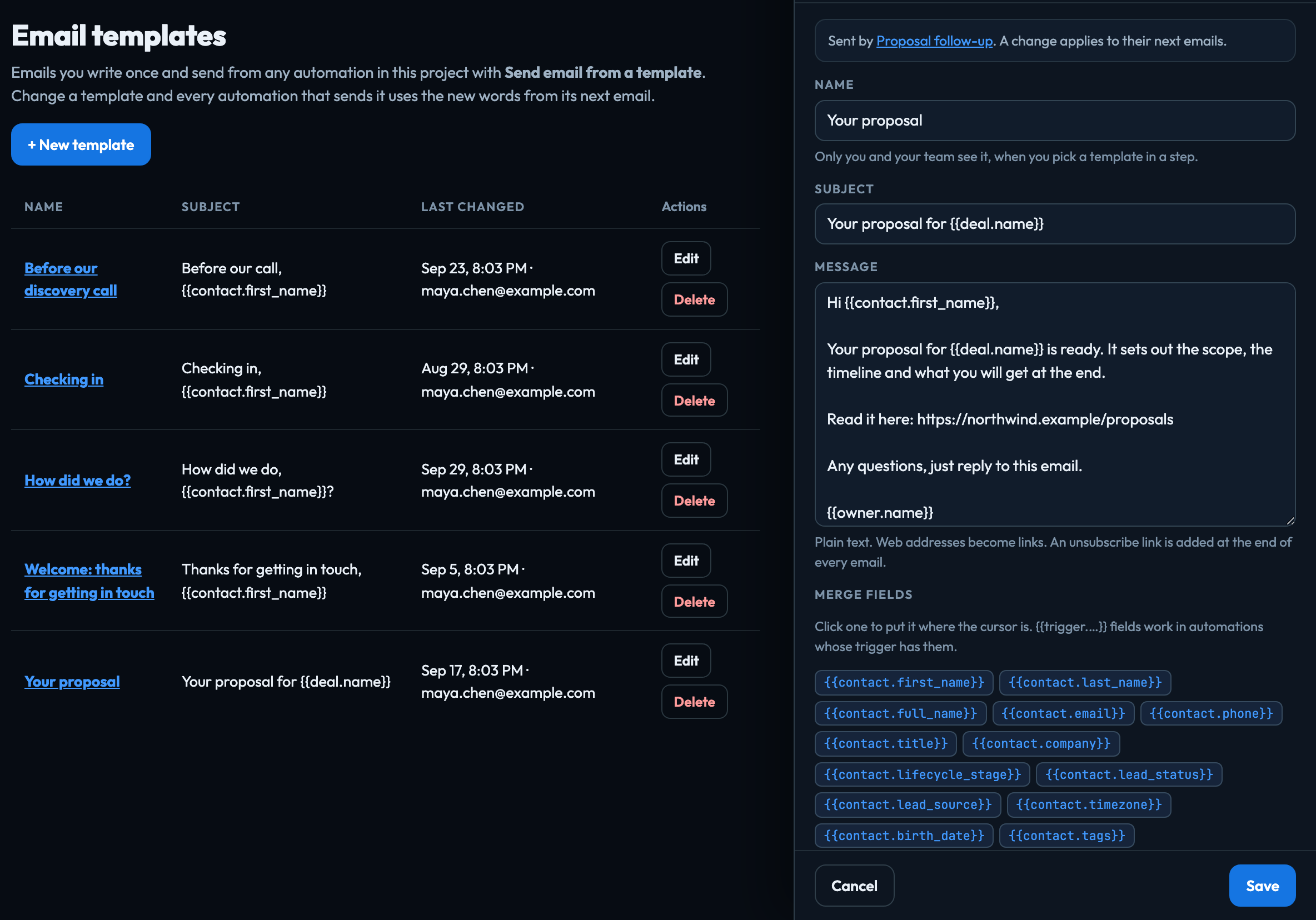Click the SUBJECT column header in the table
The image size is (1316, 920).
point(211,207)
